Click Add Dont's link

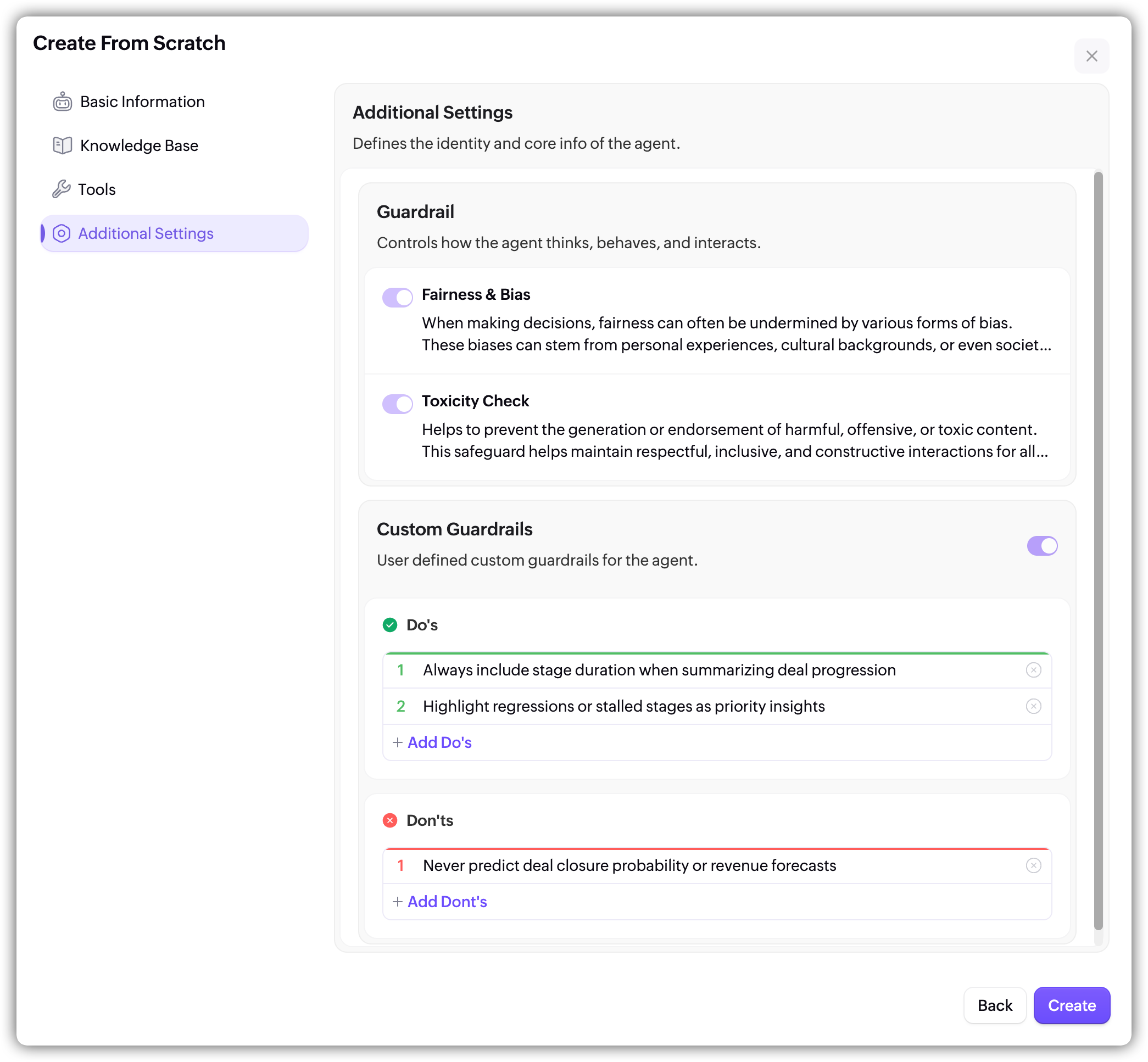point(446,902)
